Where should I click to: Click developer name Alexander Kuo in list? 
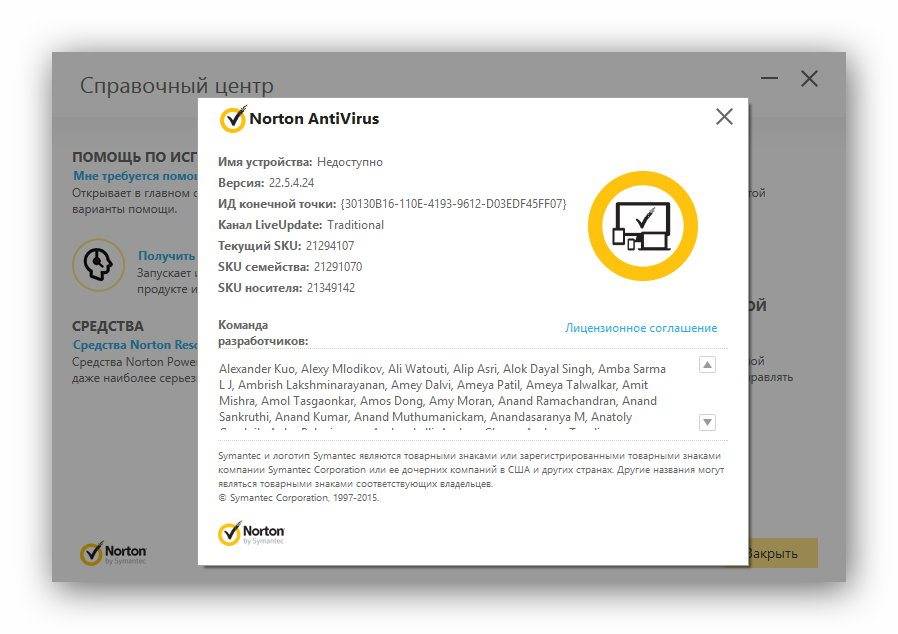[x=257, y=369]
